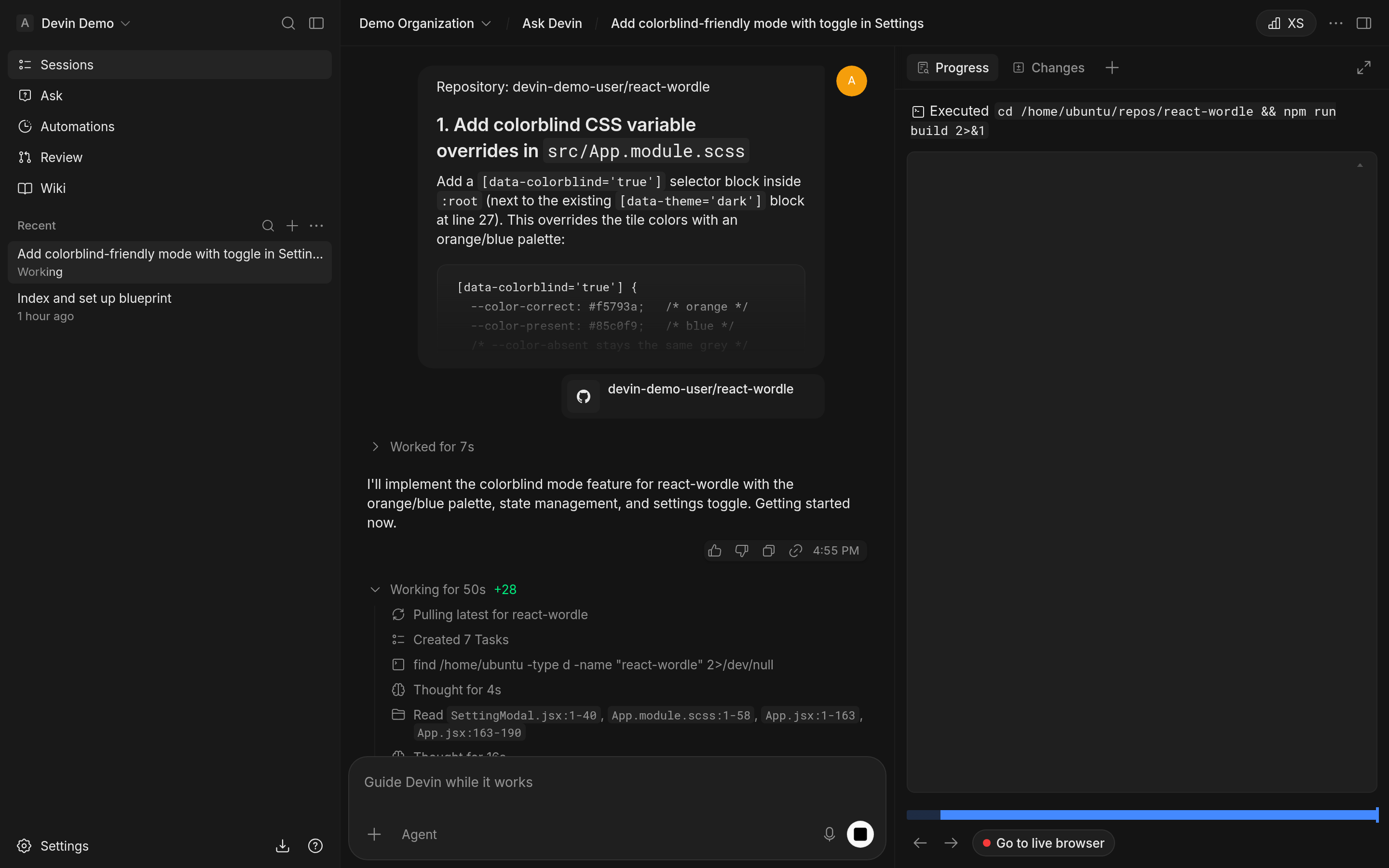This screenshot has height=868, width=1389.
Task: Open Settings at sidebar bottom
Action: tap(54, 846)
